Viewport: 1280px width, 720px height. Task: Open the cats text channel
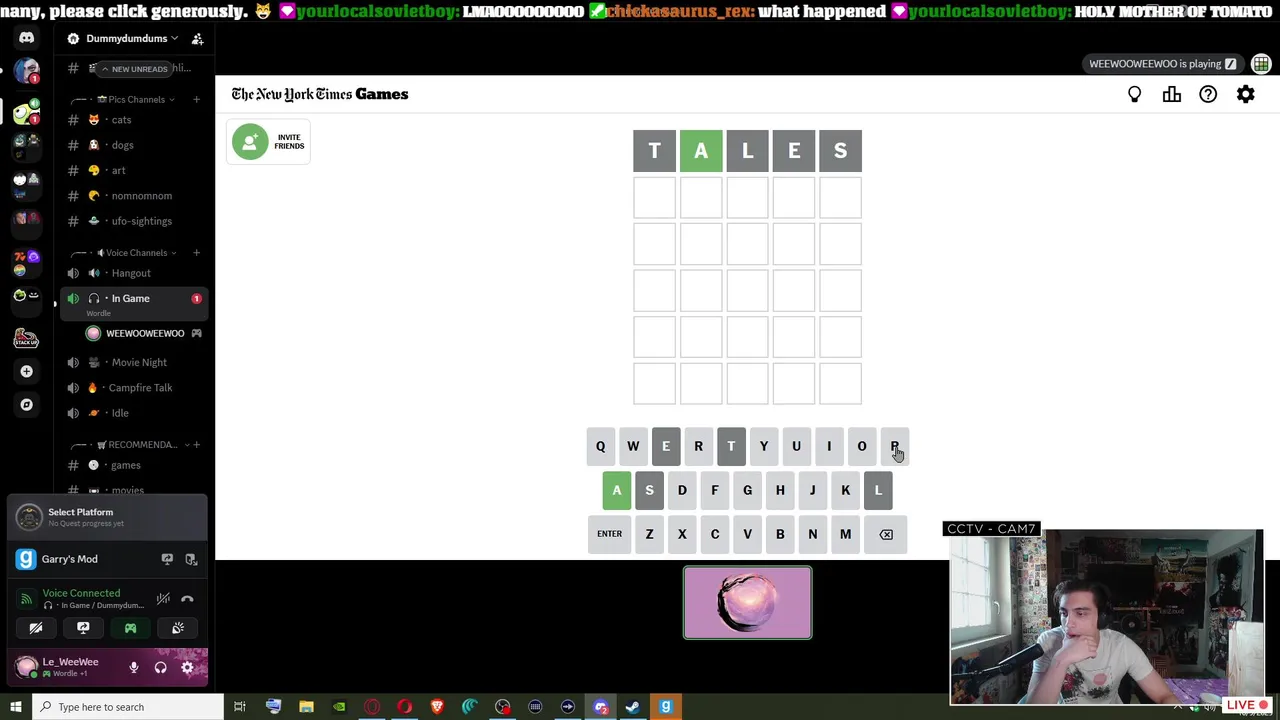coord(134,120)
